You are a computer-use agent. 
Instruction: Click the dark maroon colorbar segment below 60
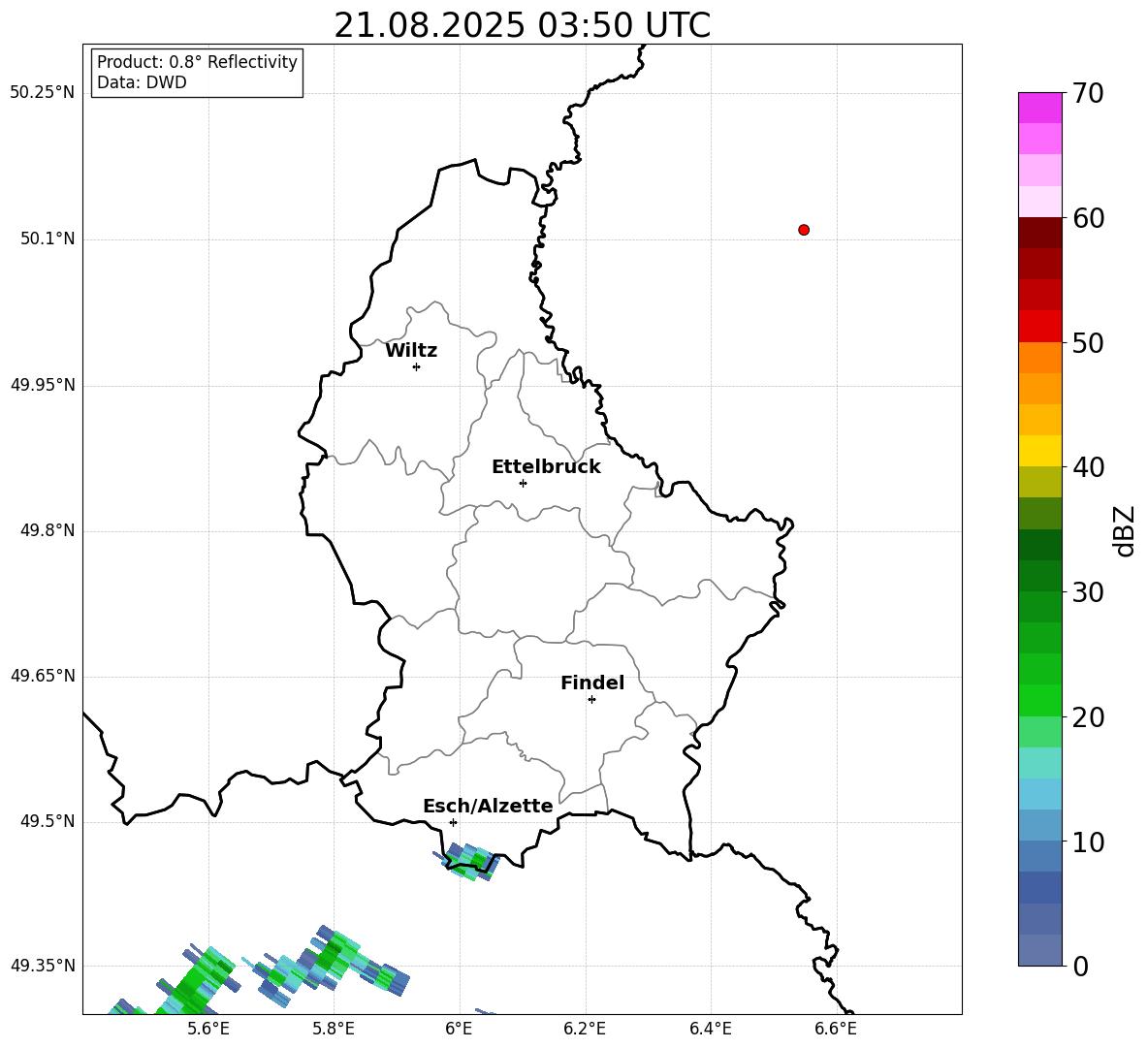click(x=1040, y=233)
